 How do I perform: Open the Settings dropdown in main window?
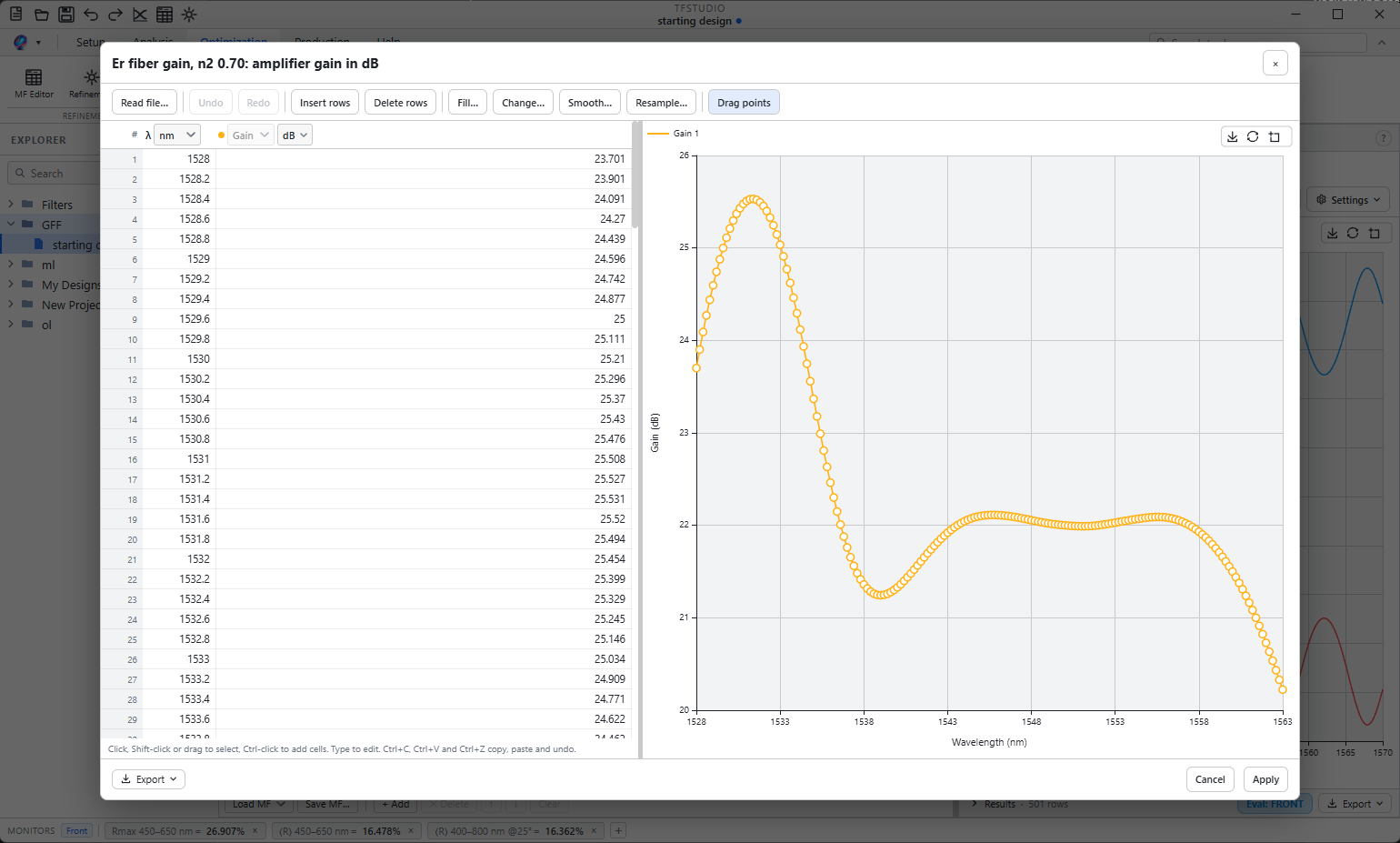coord(1348,200)
